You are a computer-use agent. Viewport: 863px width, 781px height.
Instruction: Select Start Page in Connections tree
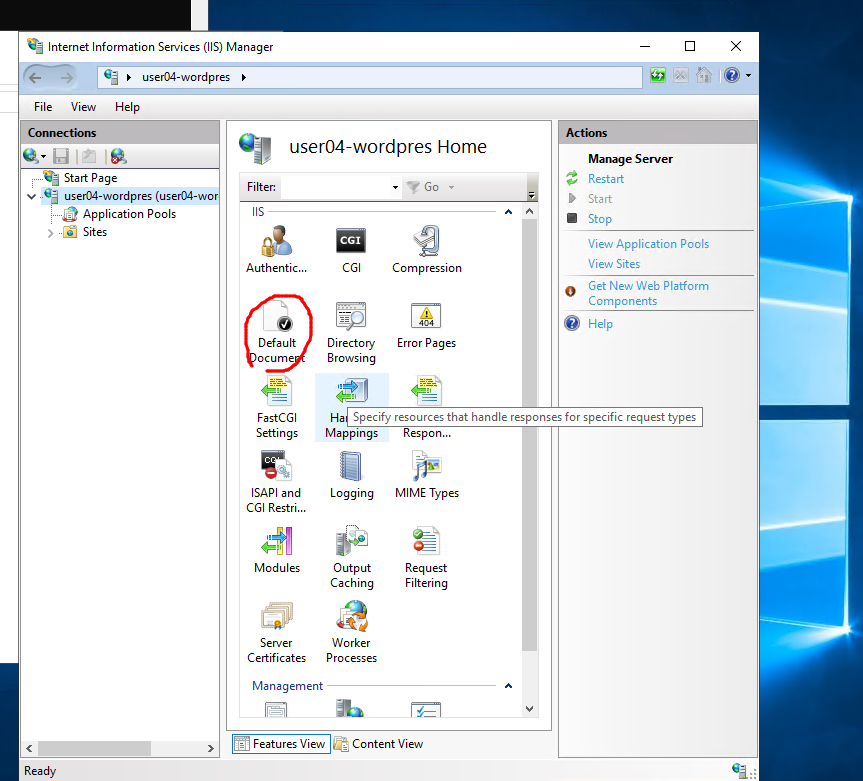[x=90, y=178]
